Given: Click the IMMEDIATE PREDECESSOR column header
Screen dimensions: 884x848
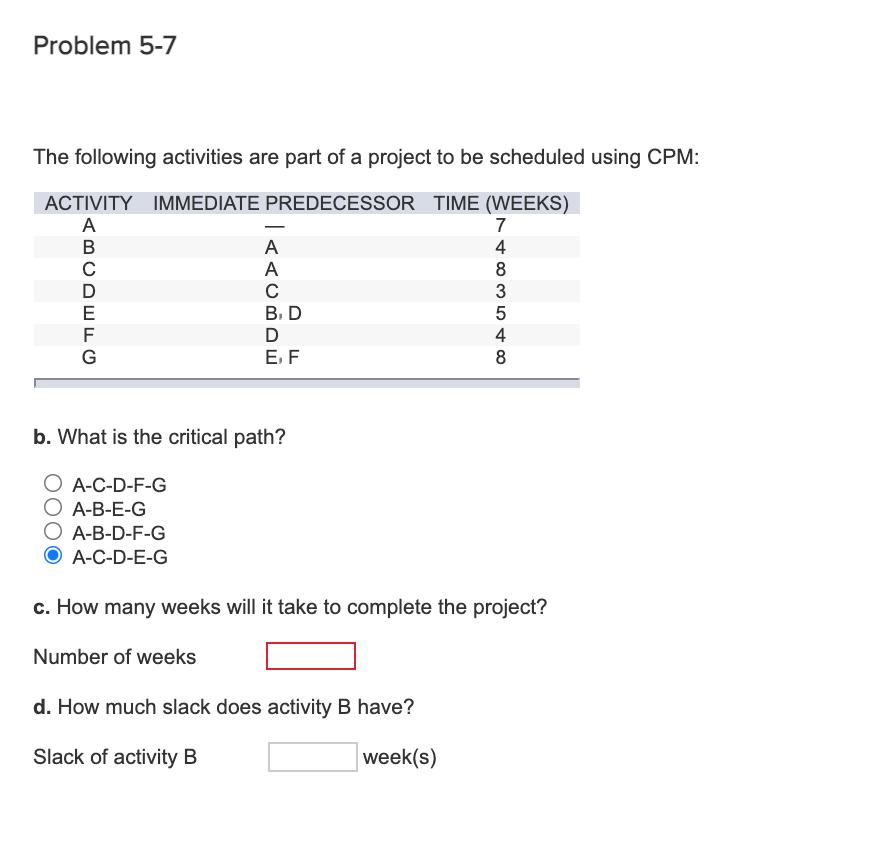Looking at the screenshot, I should tap(283, 202).
